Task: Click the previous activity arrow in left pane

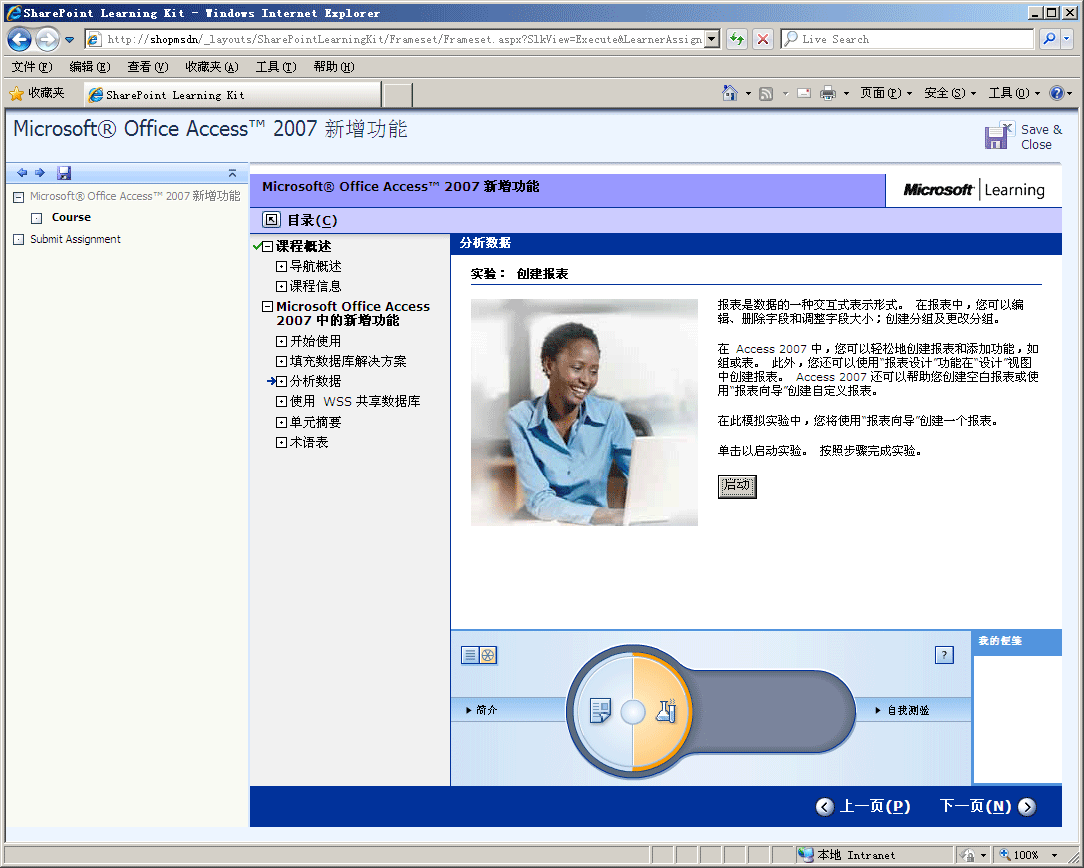Action: [x=22, y=173]
